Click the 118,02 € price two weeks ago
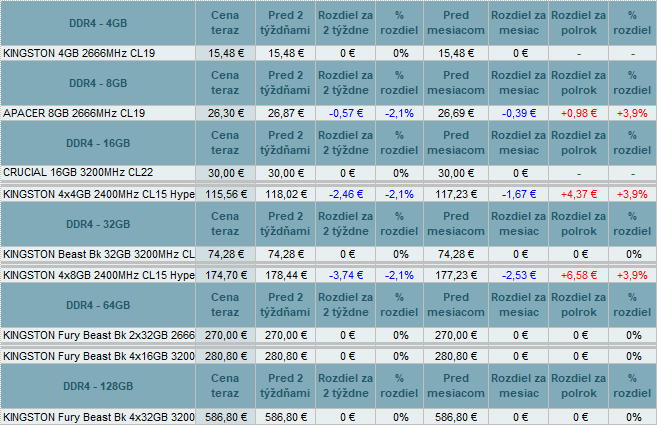The image size is (657, 425). pos(285,194)
